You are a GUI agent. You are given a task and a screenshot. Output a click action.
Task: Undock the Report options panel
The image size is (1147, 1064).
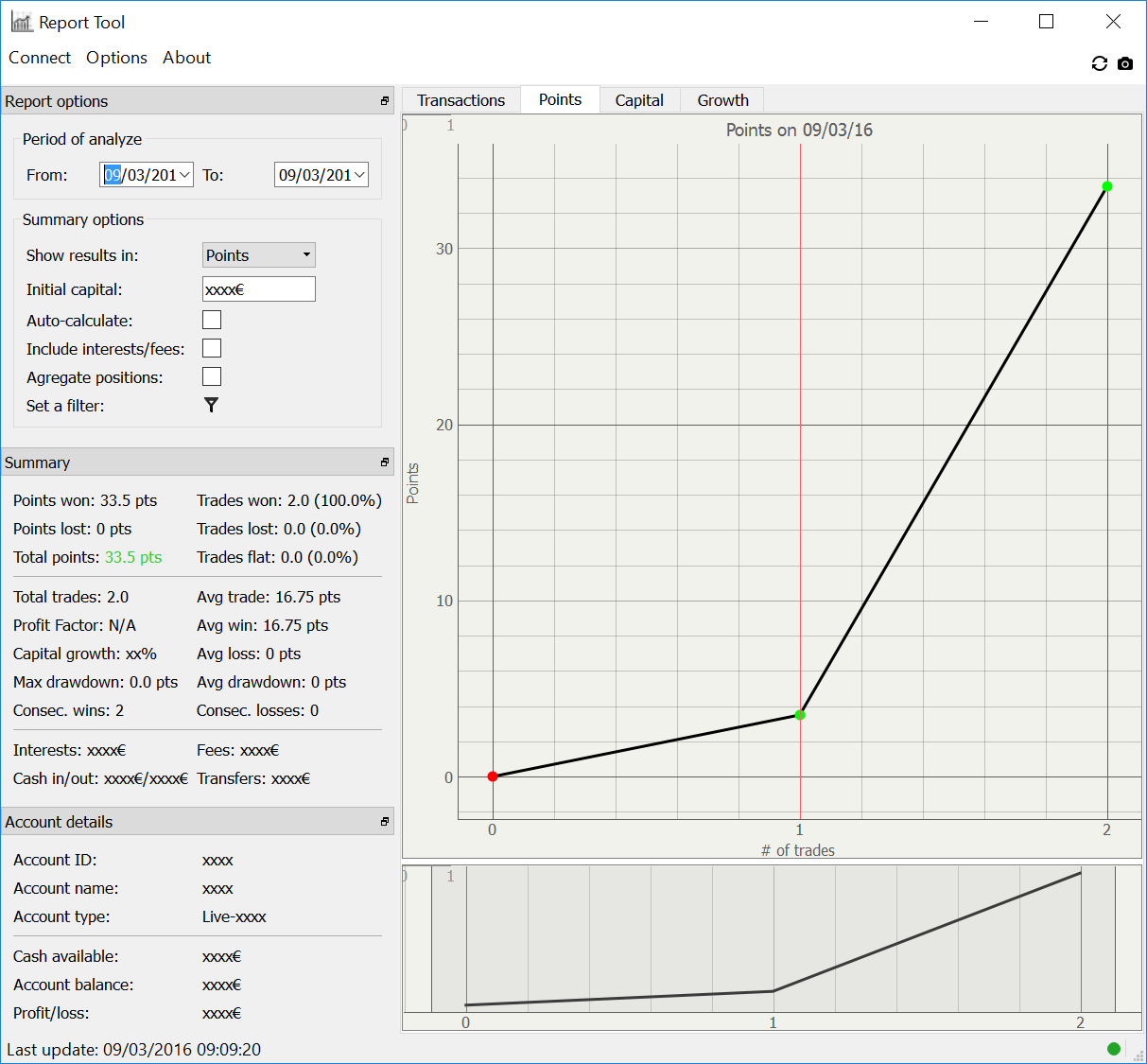(385, 101)
